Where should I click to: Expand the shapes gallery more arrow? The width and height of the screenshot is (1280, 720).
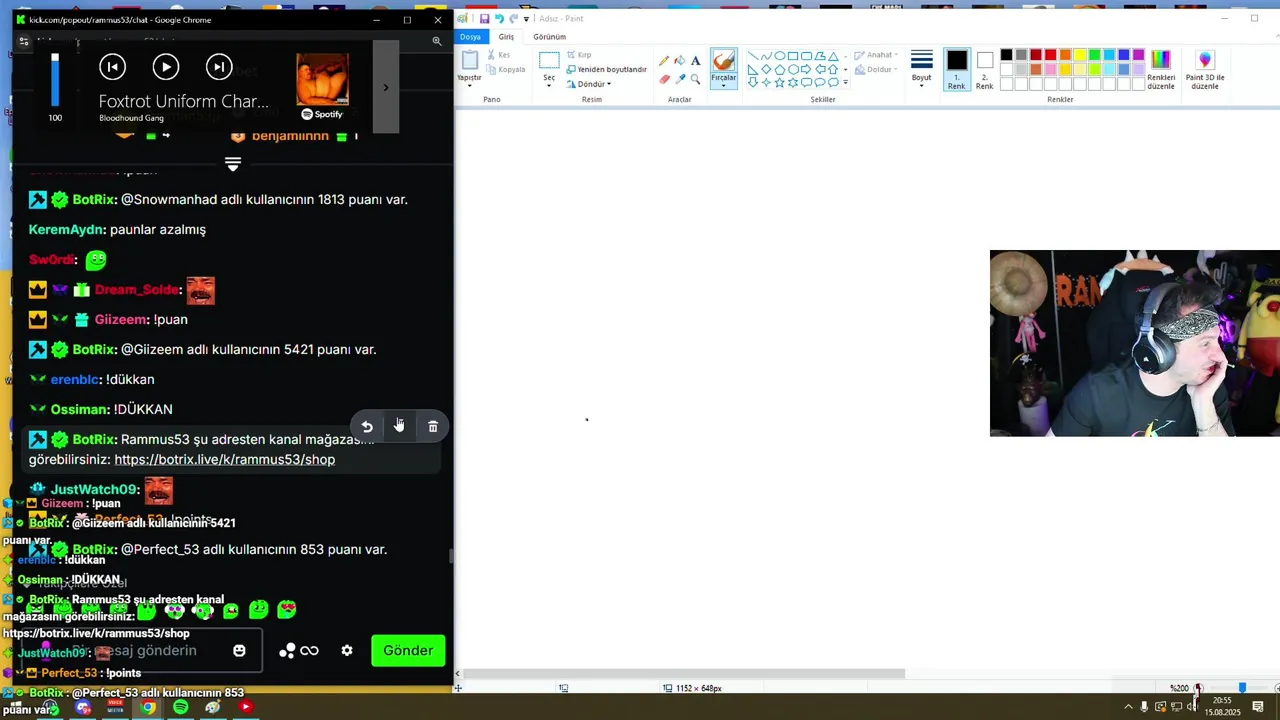(x=846, y=83)
